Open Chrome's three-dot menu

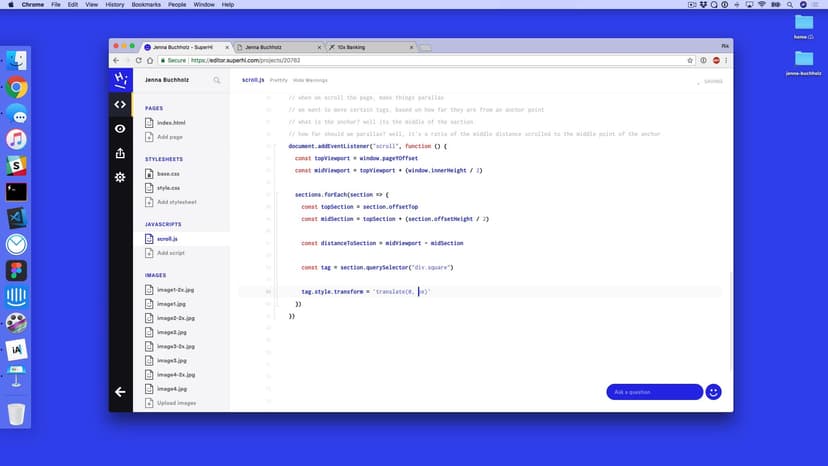(x=725, y=60)
